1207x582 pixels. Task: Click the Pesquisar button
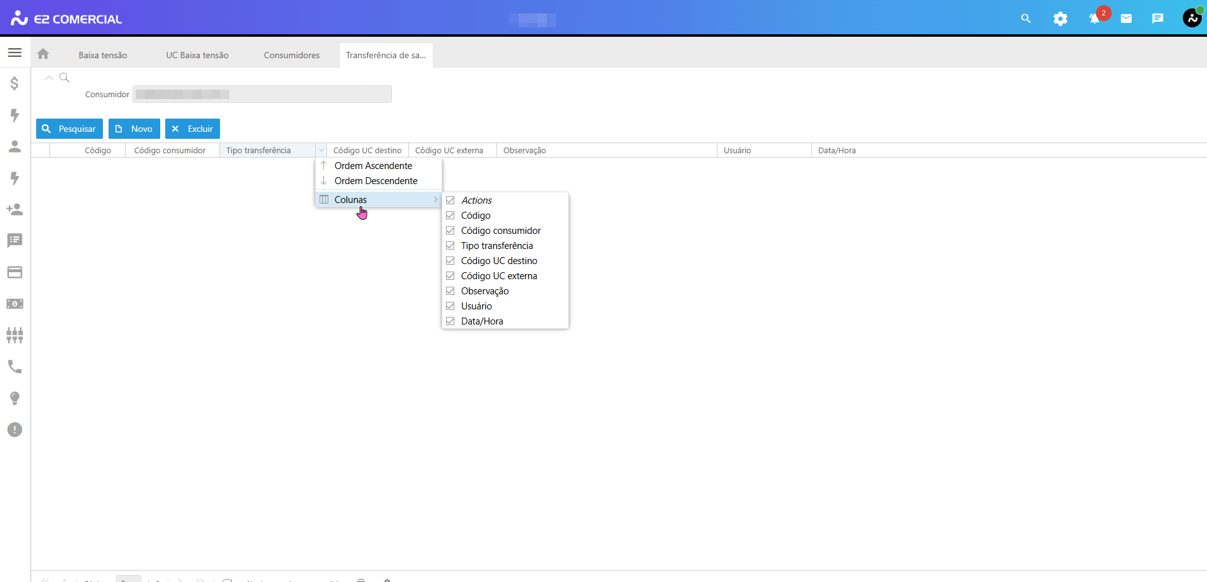click(x=69, y=129)
